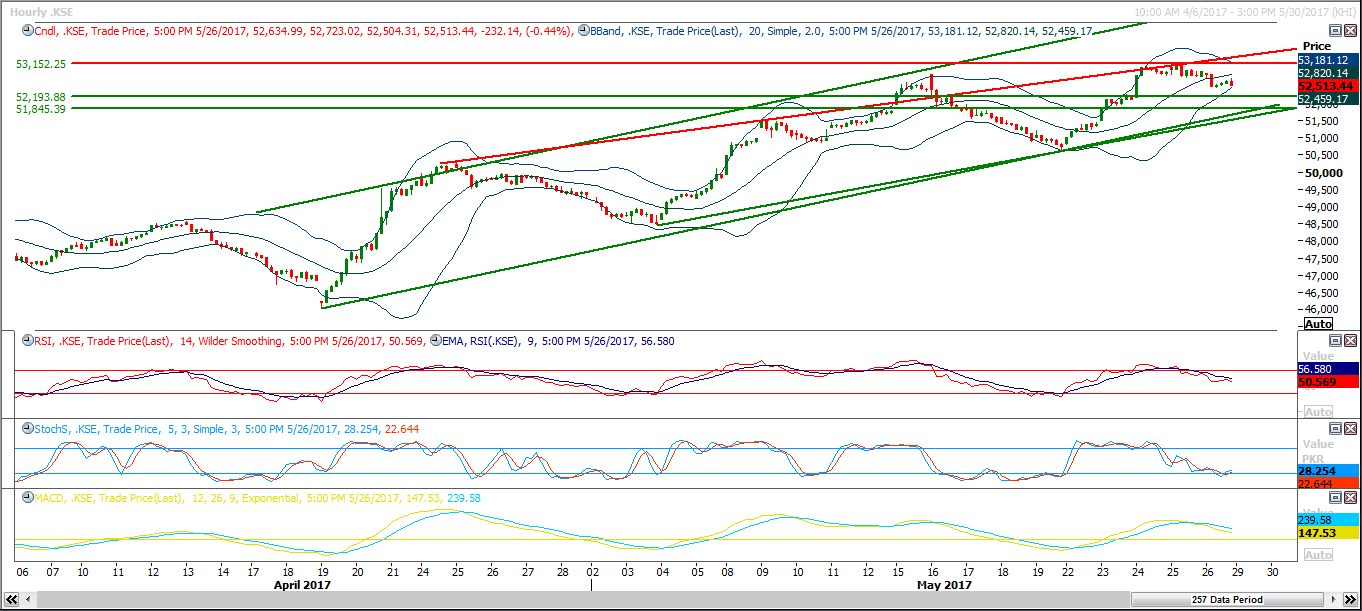Click the 239.58 MACD value tag
Screen dimensions: 1362x611
coord(1327,520)
